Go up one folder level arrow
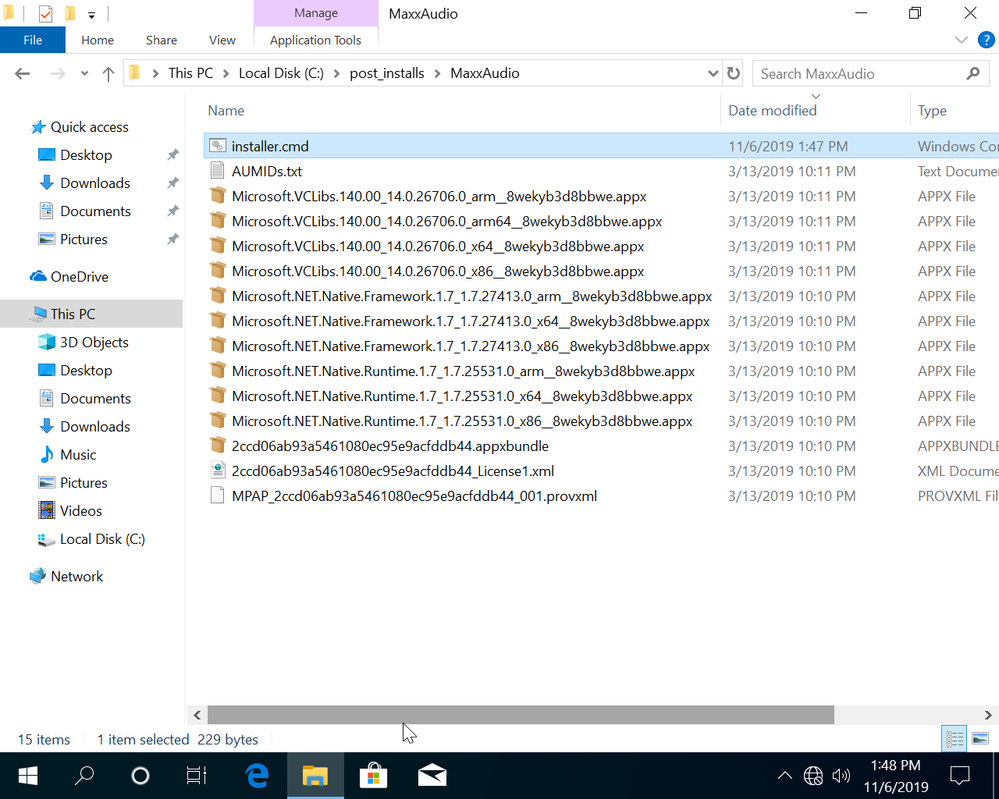This screenshot has width=999, height=799. (x=108, y=74)
